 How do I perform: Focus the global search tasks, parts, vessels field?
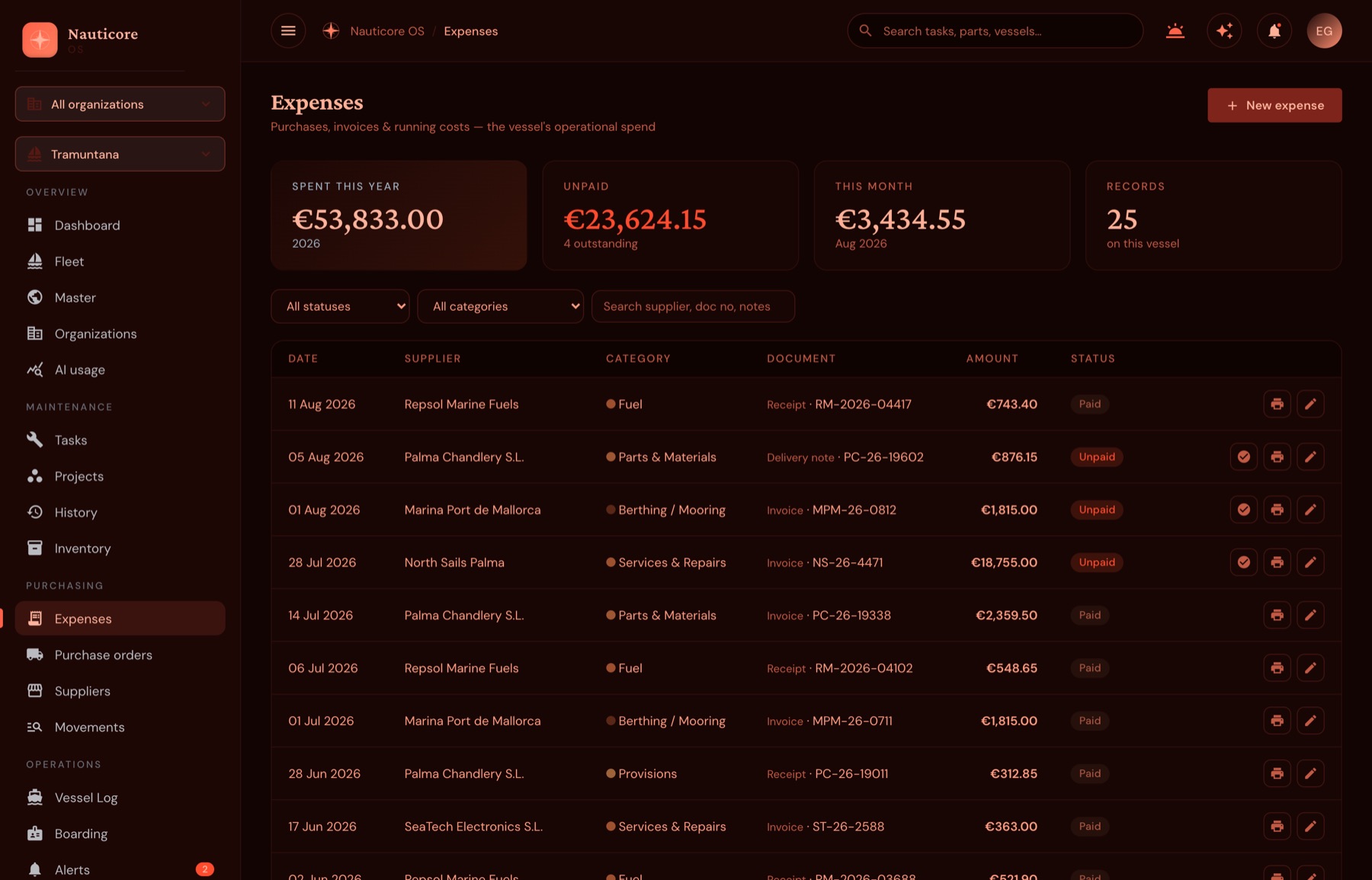click(x=995, y=31)
